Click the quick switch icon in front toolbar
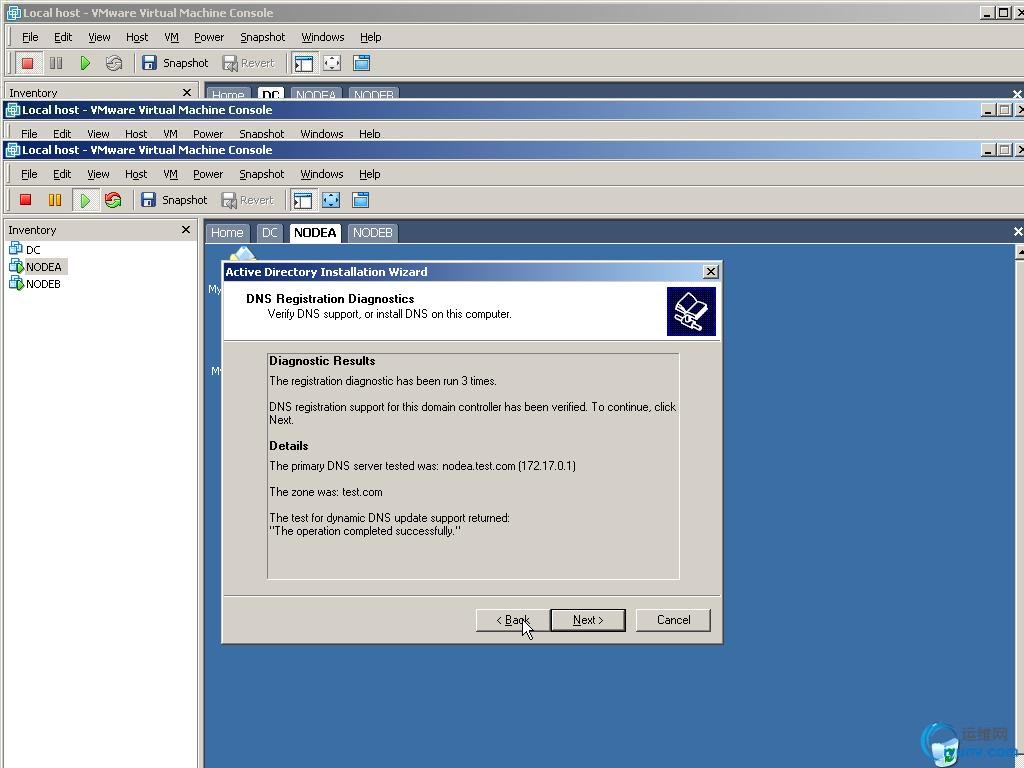The width and height of the screenshot is (1024, 768). (360, 200)
